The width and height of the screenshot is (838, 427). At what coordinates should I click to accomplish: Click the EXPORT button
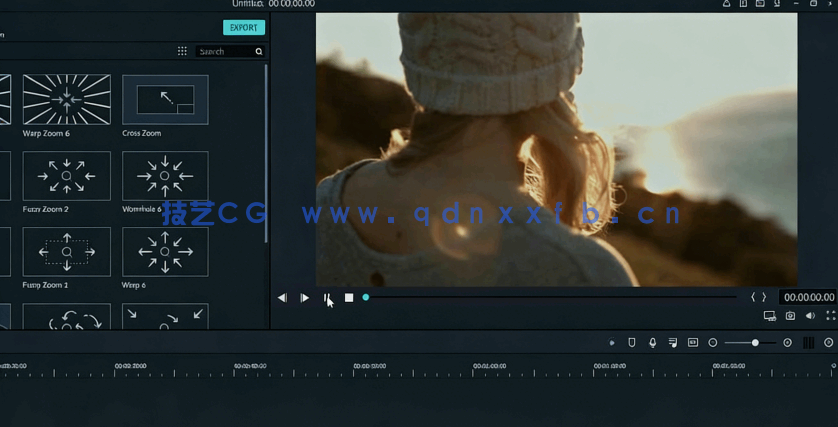click(x=243, y=28)
